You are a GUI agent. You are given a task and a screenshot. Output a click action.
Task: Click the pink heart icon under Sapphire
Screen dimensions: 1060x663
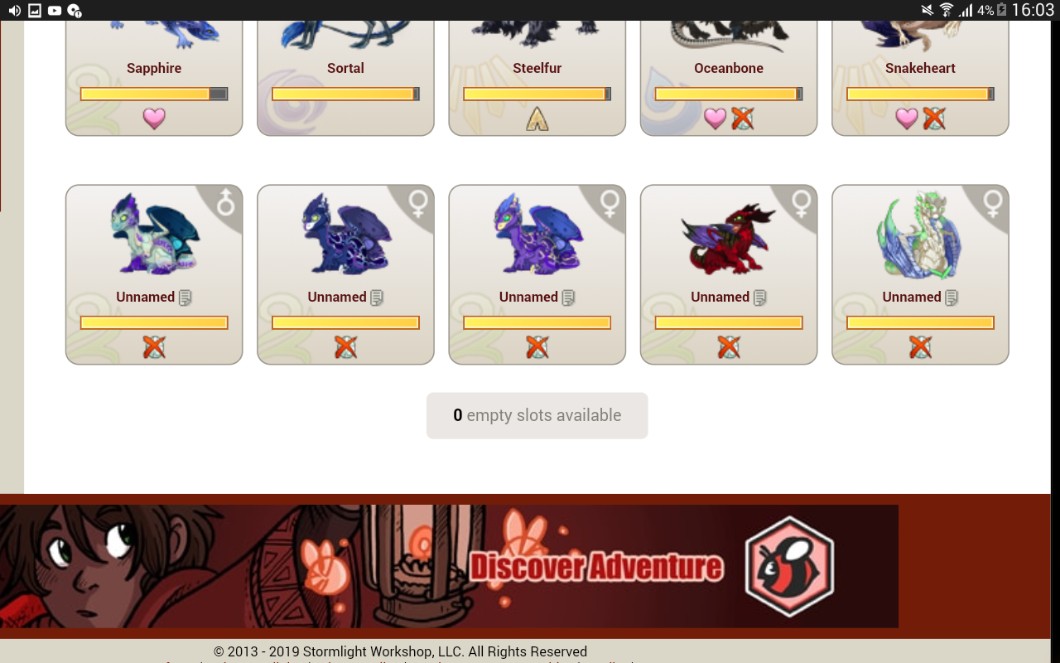coord(154,118)
